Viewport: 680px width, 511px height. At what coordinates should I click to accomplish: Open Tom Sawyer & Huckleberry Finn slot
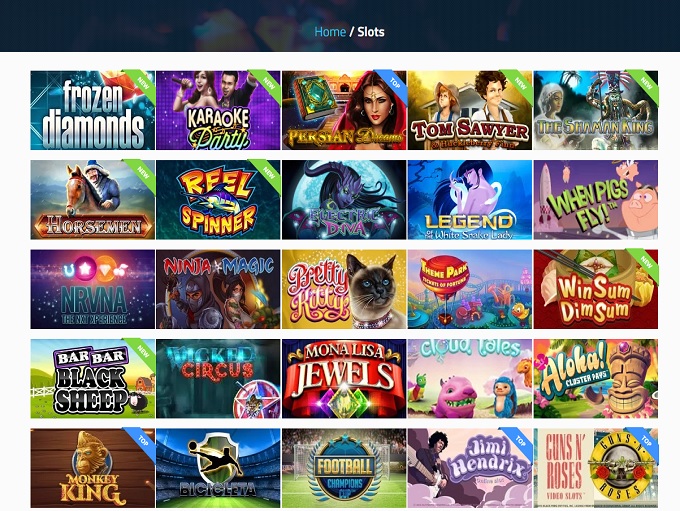470,110
